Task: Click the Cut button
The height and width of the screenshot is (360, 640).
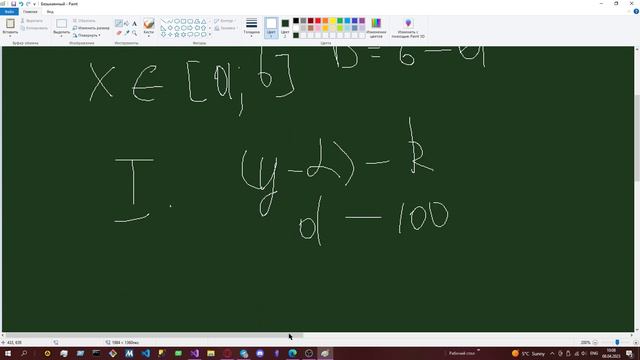Action: [x=32, y=20]
